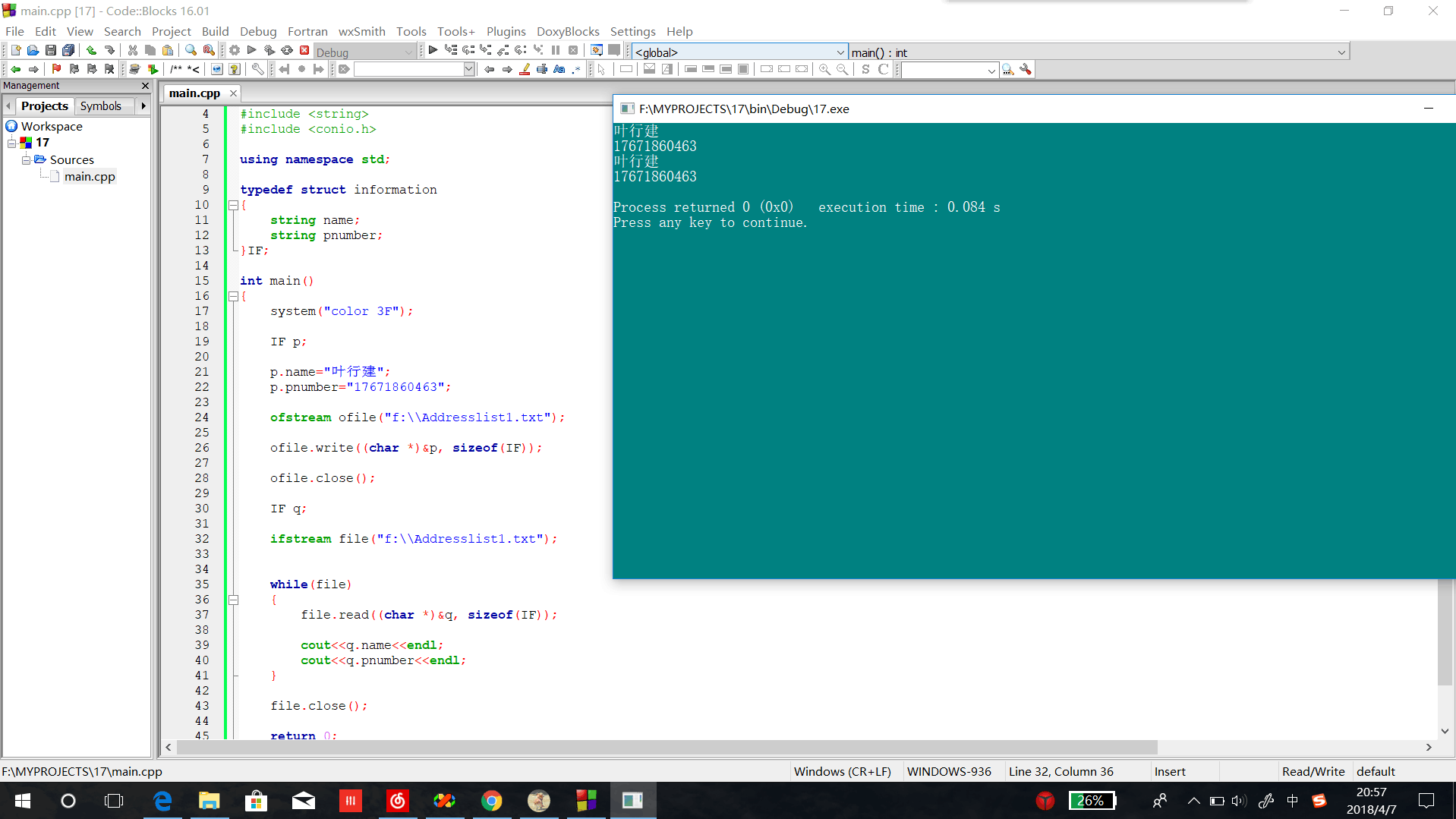Toggle bookmark with the red flag icon

(56, 69)
